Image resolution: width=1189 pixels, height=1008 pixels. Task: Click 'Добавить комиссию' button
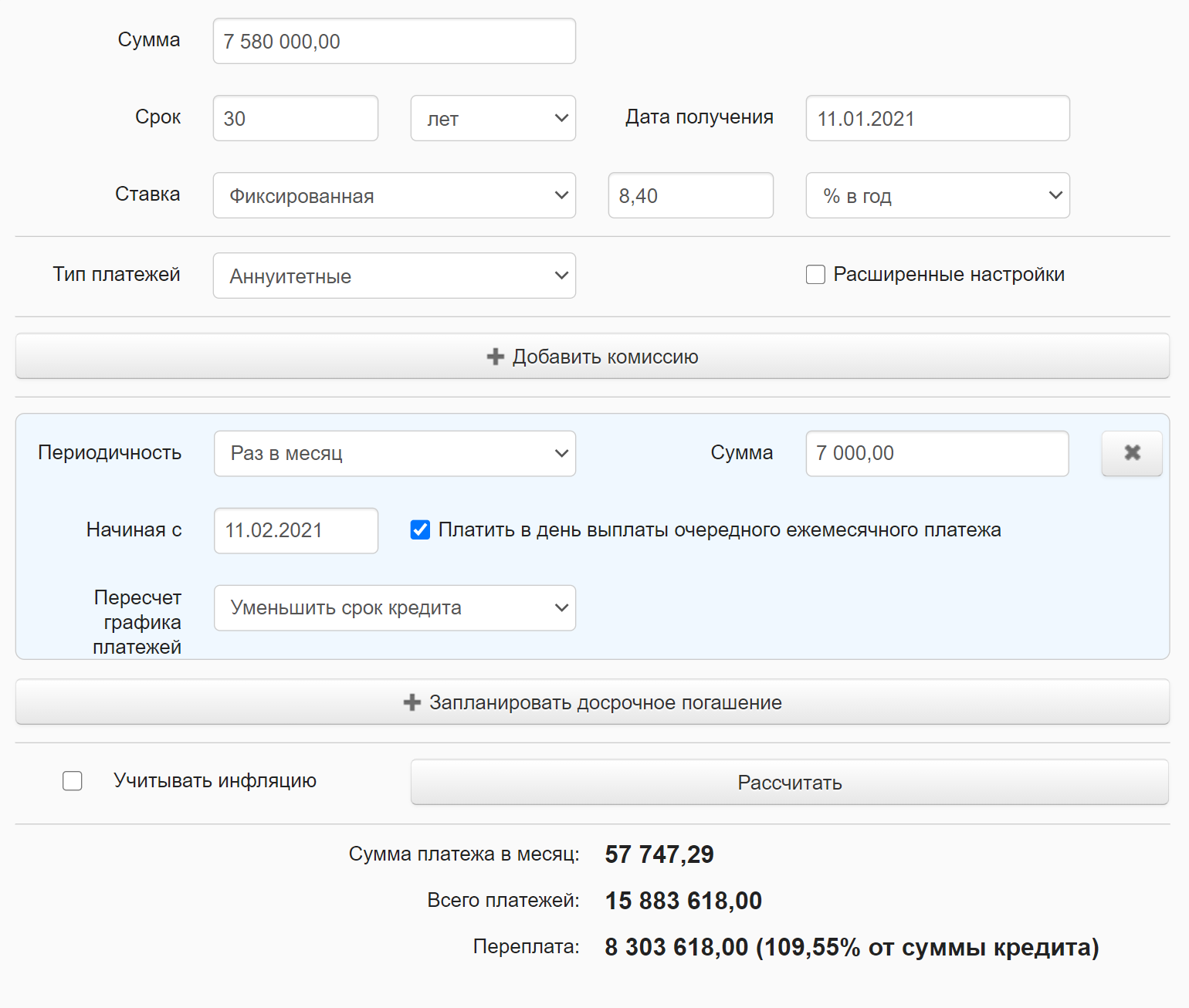click(x=592, y=356)
